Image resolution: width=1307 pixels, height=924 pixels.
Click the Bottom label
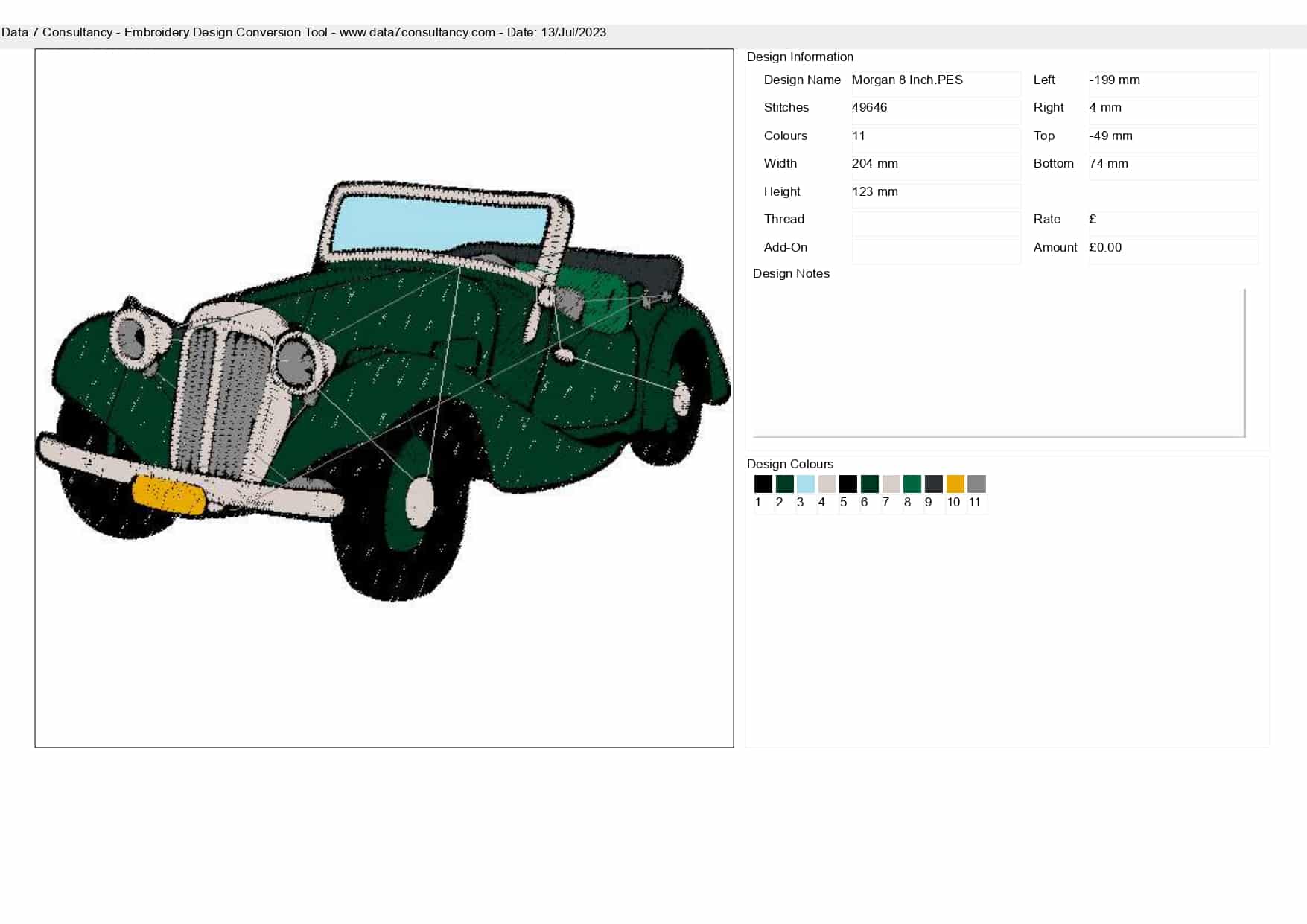tap(1054, 163)
